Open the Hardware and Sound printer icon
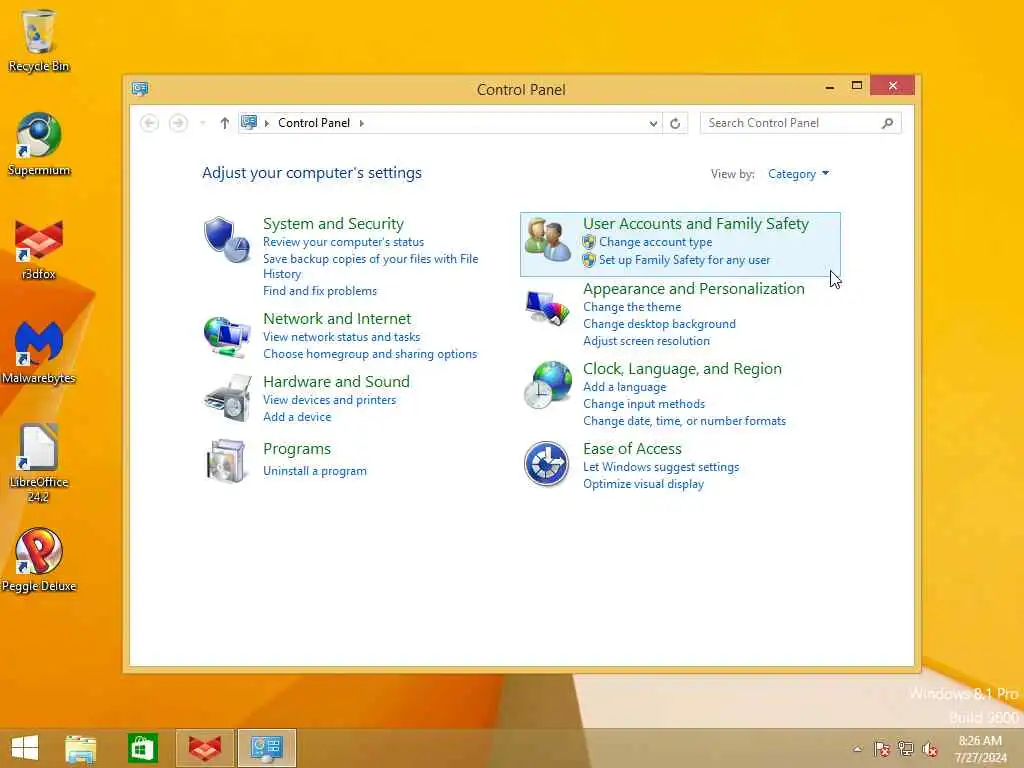 tap(227, 398)
